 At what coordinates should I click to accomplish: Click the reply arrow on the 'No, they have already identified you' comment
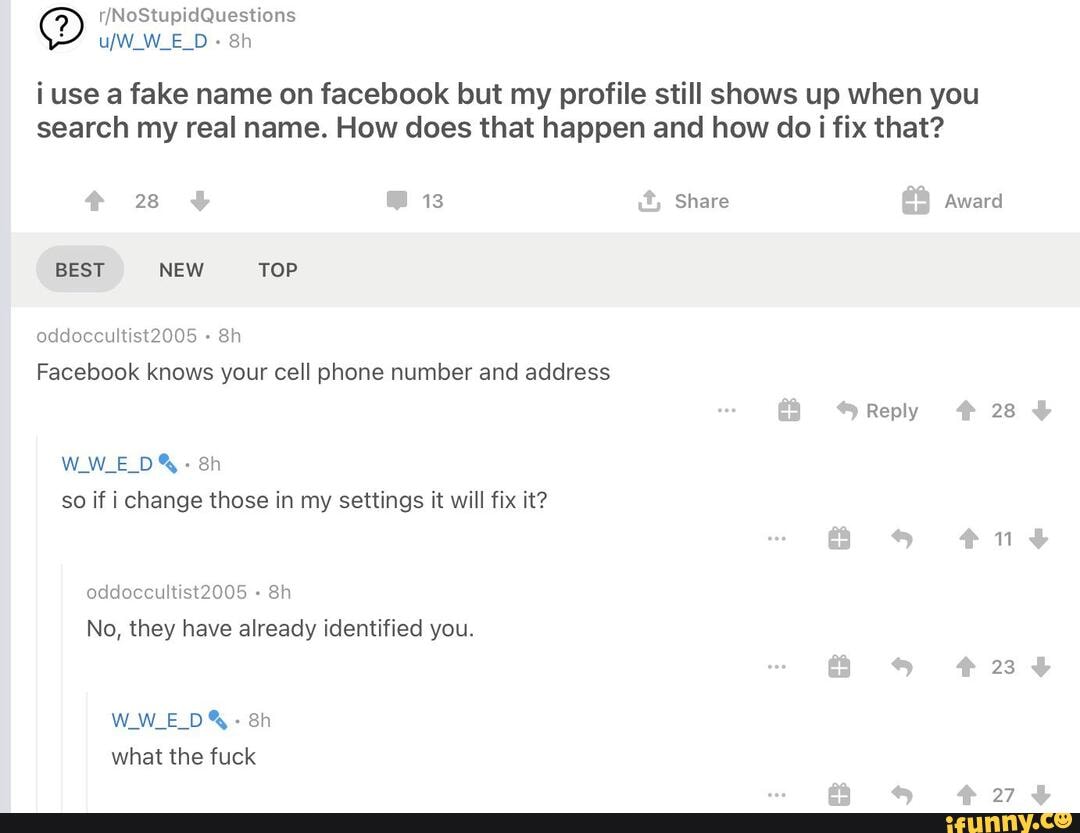(x=901, y=666)
